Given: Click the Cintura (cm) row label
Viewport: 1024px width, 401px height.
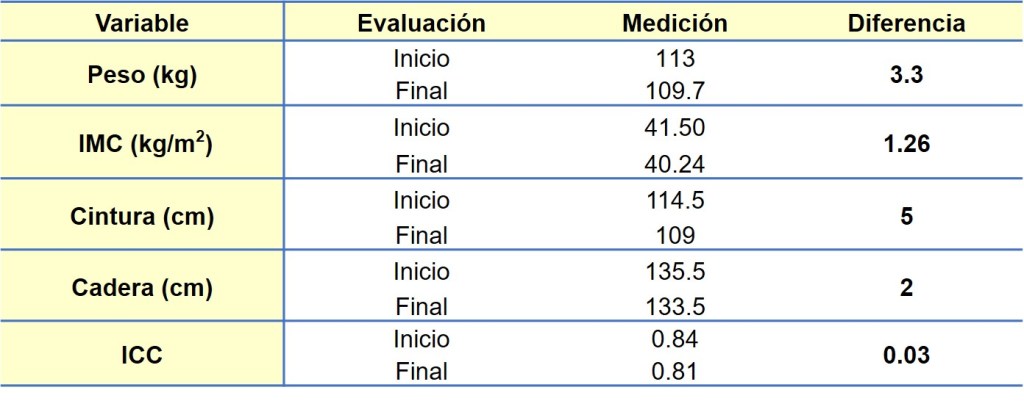Looking at the screenshot, I should (142, 217).
